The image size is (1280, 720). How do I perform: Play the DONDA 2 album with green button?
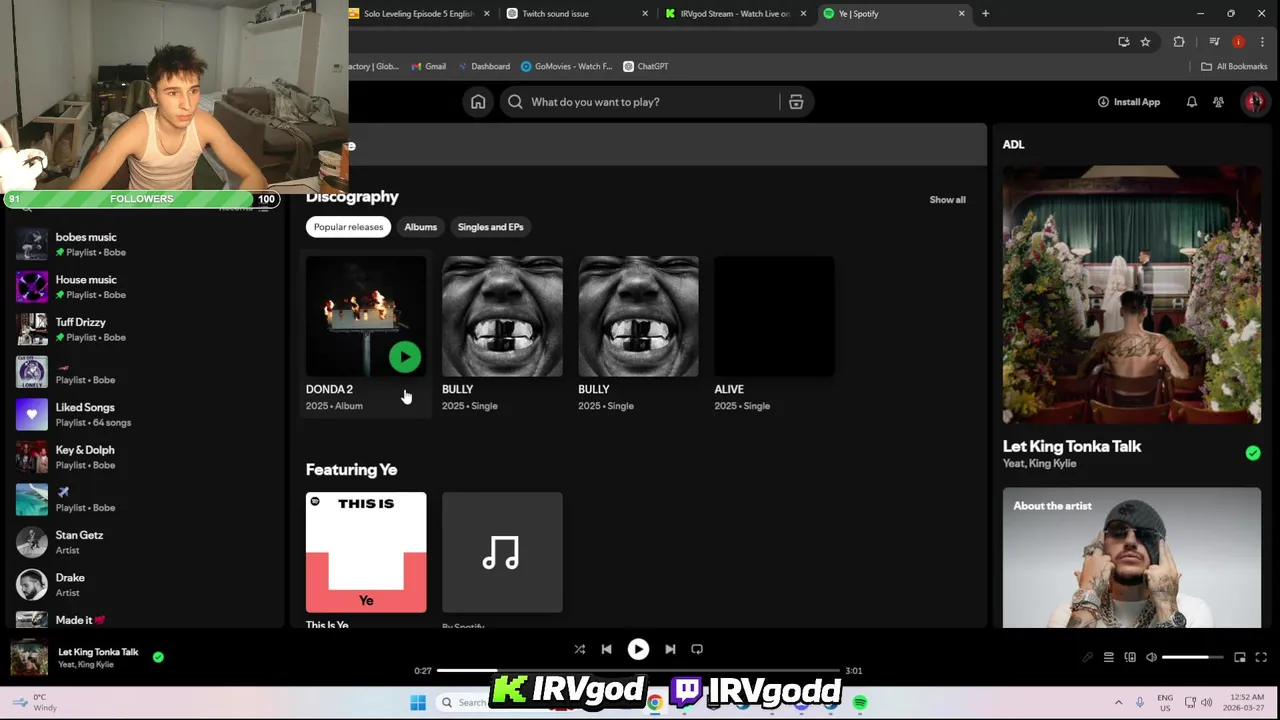(405, 357)
